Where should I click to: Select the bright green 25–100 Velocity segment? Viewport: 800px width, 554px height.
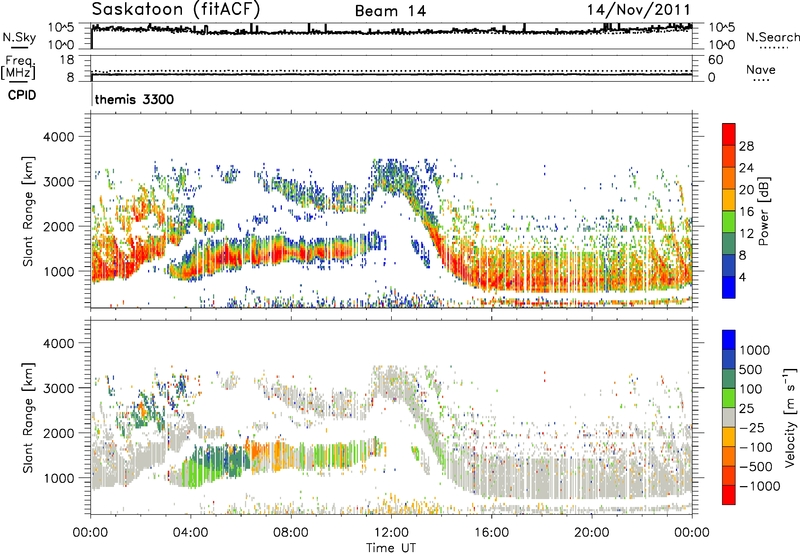(729, 398)
